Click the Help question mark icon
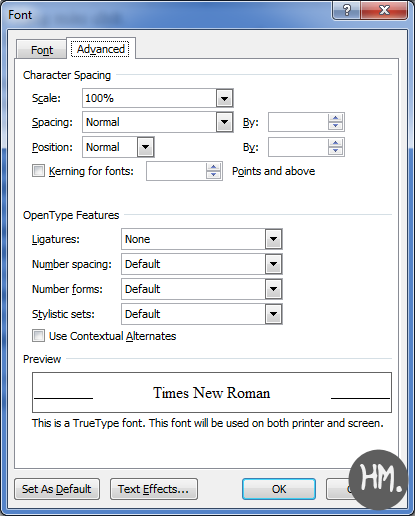This screenshot has width=415, height=516. pyautogui.click(x=347, y=10)
